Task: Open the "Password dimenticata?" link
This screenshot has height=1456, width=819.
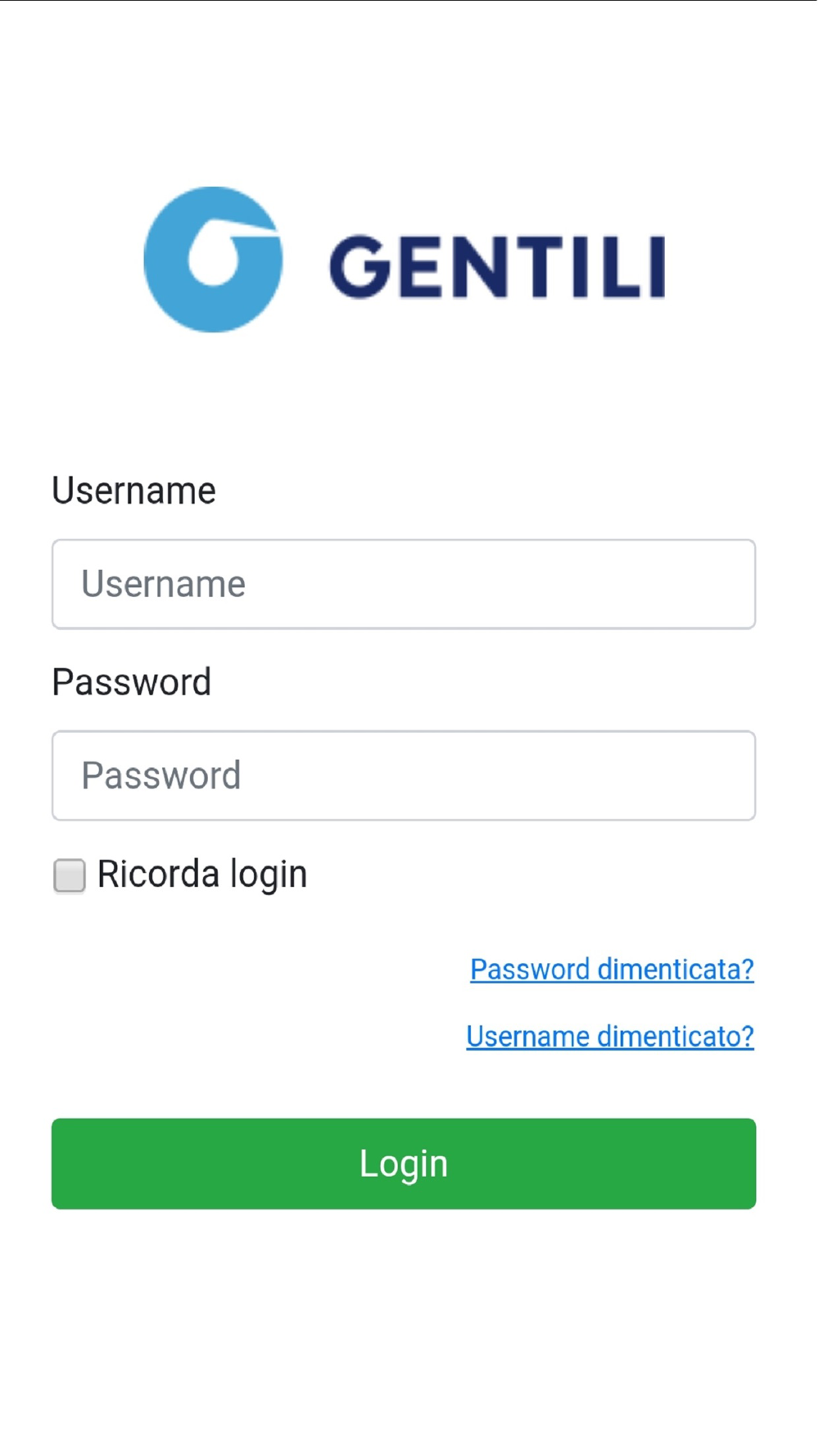Action: (612, 970)
